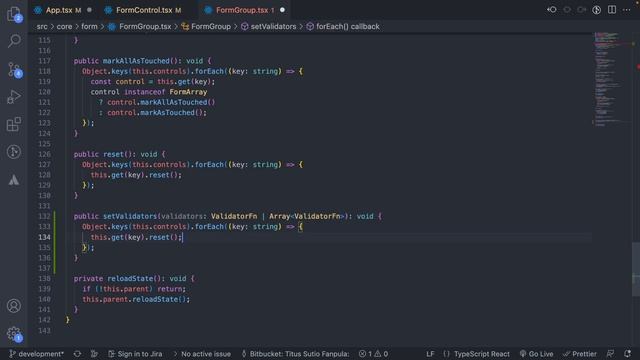Click the development branch in status bar
Image resolution: width=640 pixels, height=360 pixels.
tap(36, 354)
